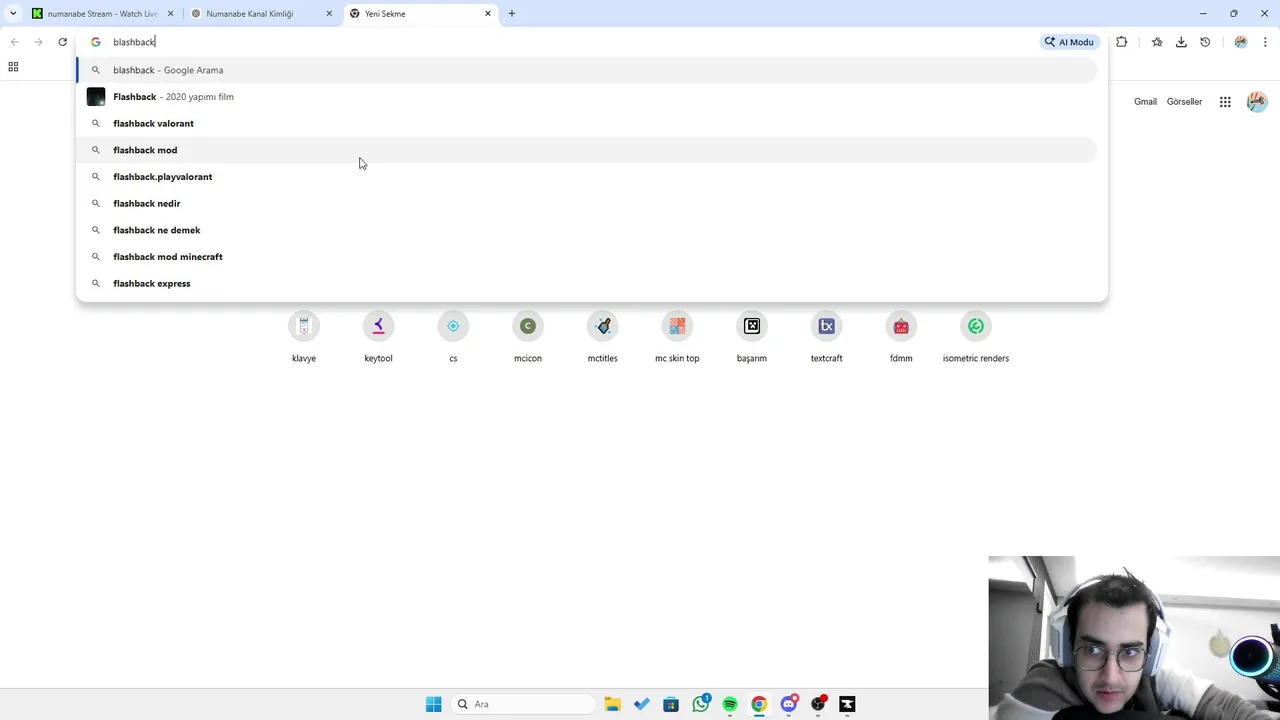Image resolution: width=1280 pixels, height=720 pixels.
Task: Close the Numanabe Kanal Kimliği tab
Action: (329, 14)
